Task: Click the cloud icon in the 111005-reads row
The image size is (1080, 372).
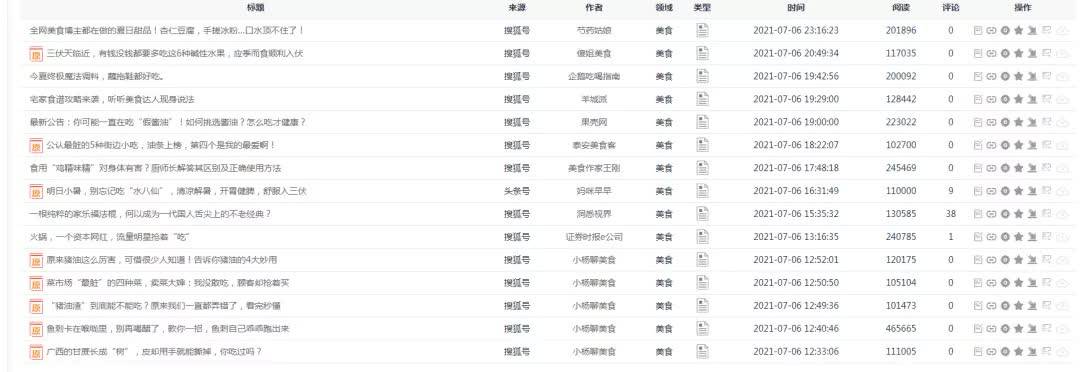Action: (x=1062, y=352)
